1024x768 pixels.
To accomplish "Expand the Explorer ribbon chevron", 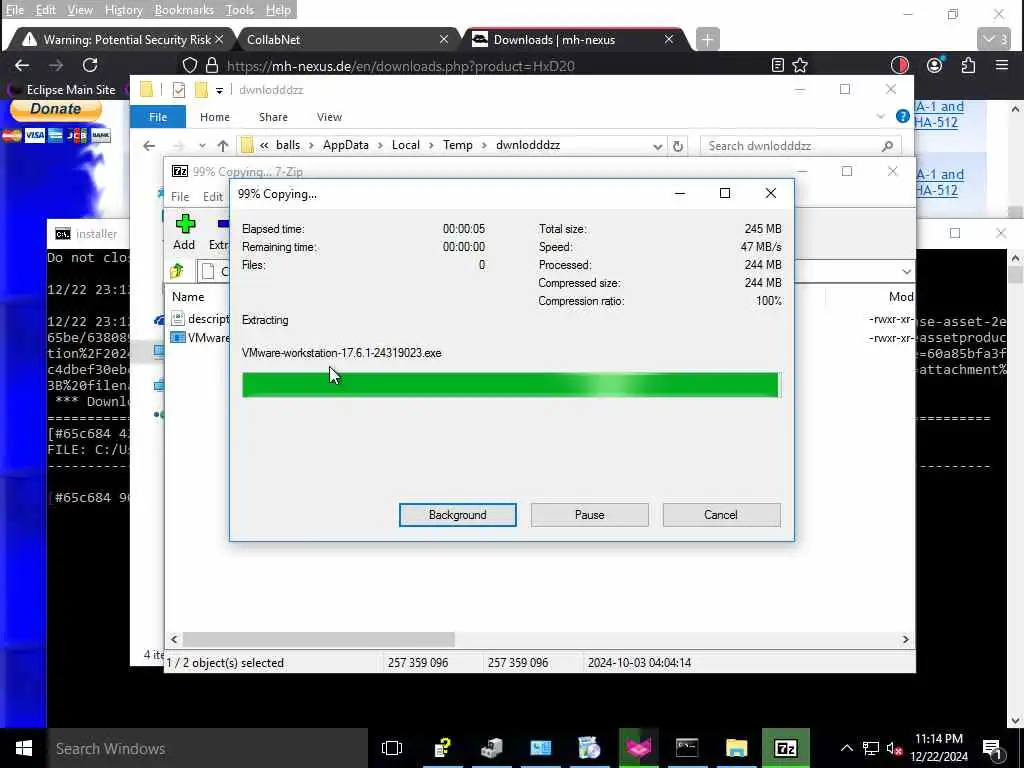I will [x=880, y=117].
